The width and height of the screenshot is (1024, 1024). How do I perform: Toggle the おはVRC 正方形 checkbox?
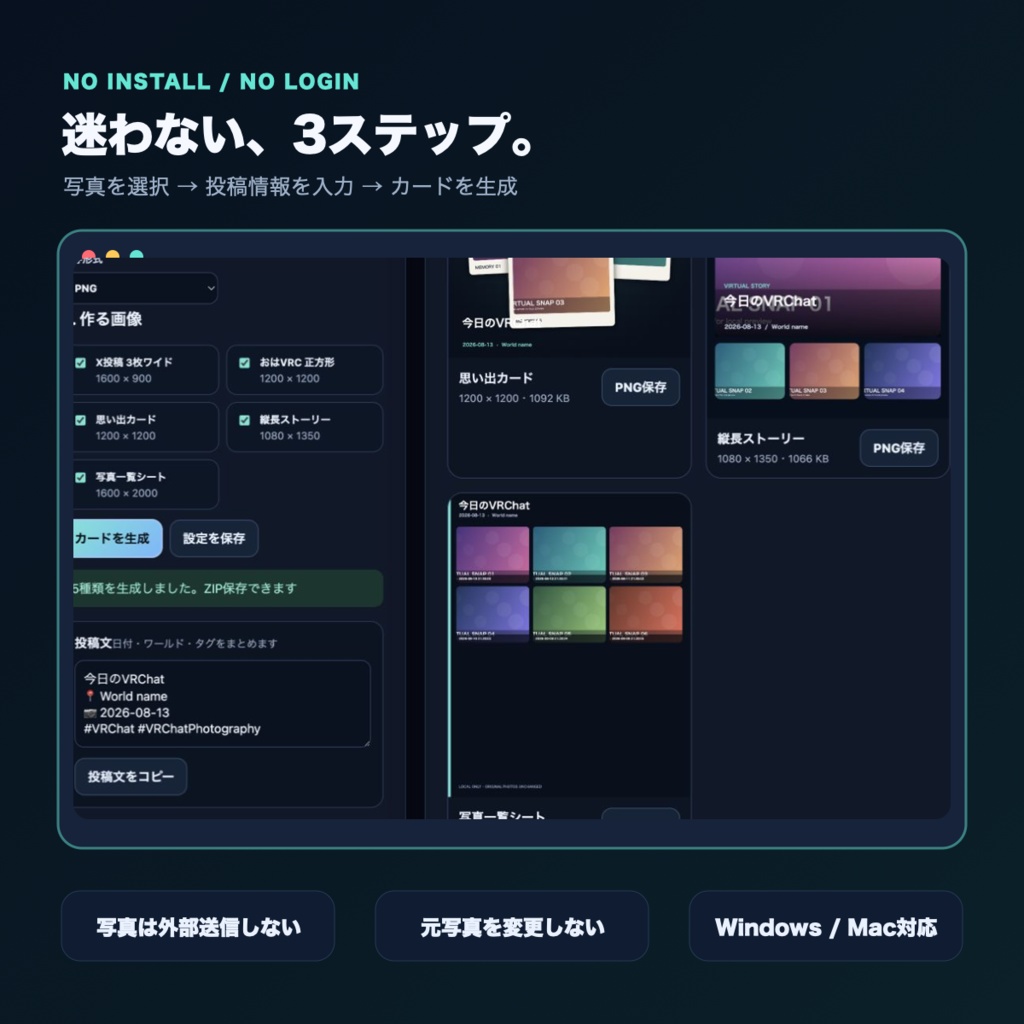pyautogui.click(x=244, y=363)
